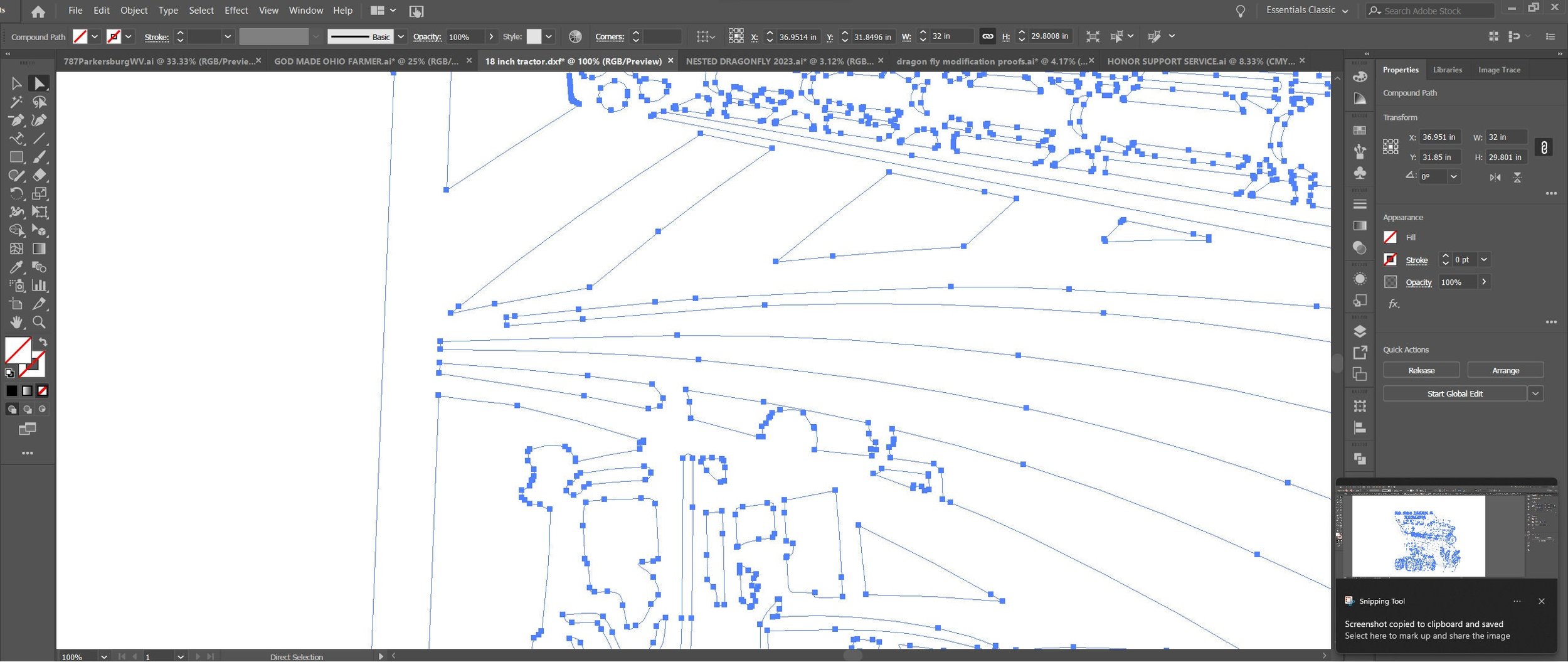Viewport: 1568px width, 662px height.
Task: Open the Window menu
Action: (305, 11)
